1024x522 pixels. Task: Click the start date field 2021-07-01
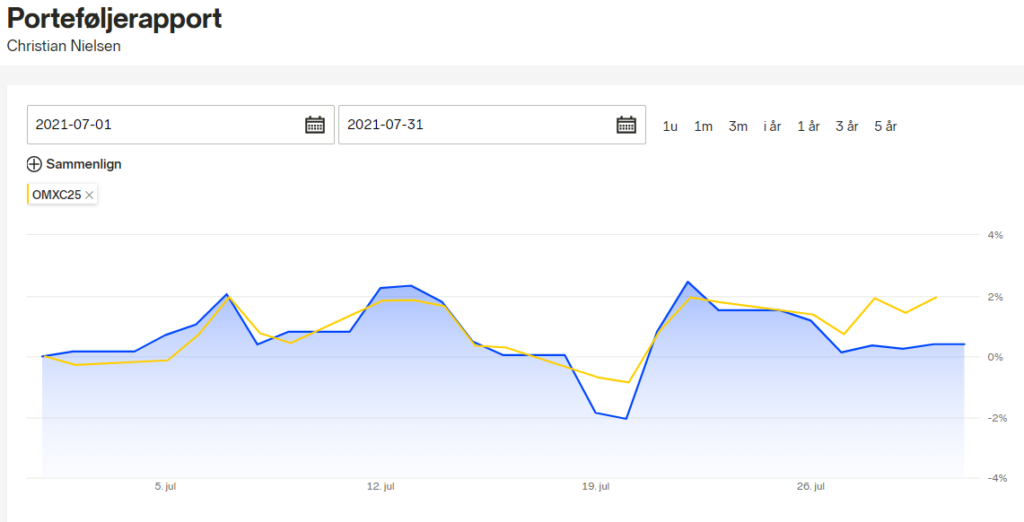(181, 124)
